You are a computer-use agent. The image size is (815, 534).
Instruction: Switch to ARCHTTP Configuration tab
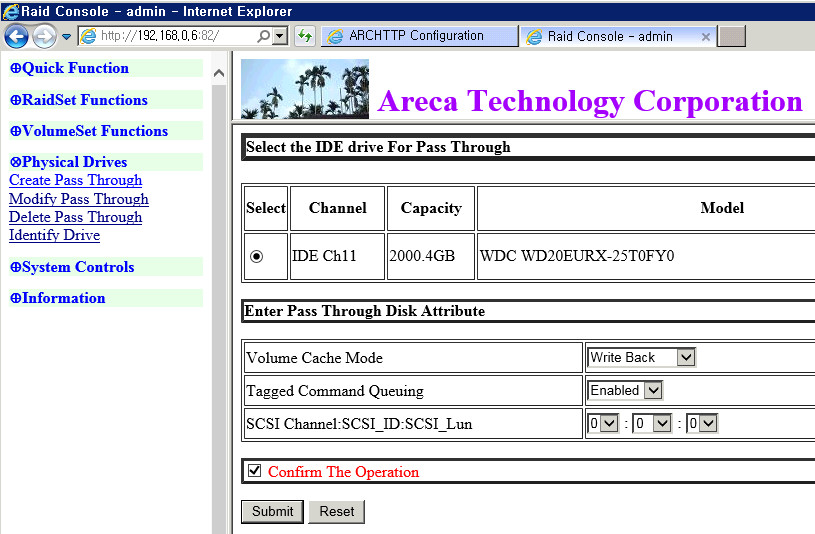pos(419,36)
